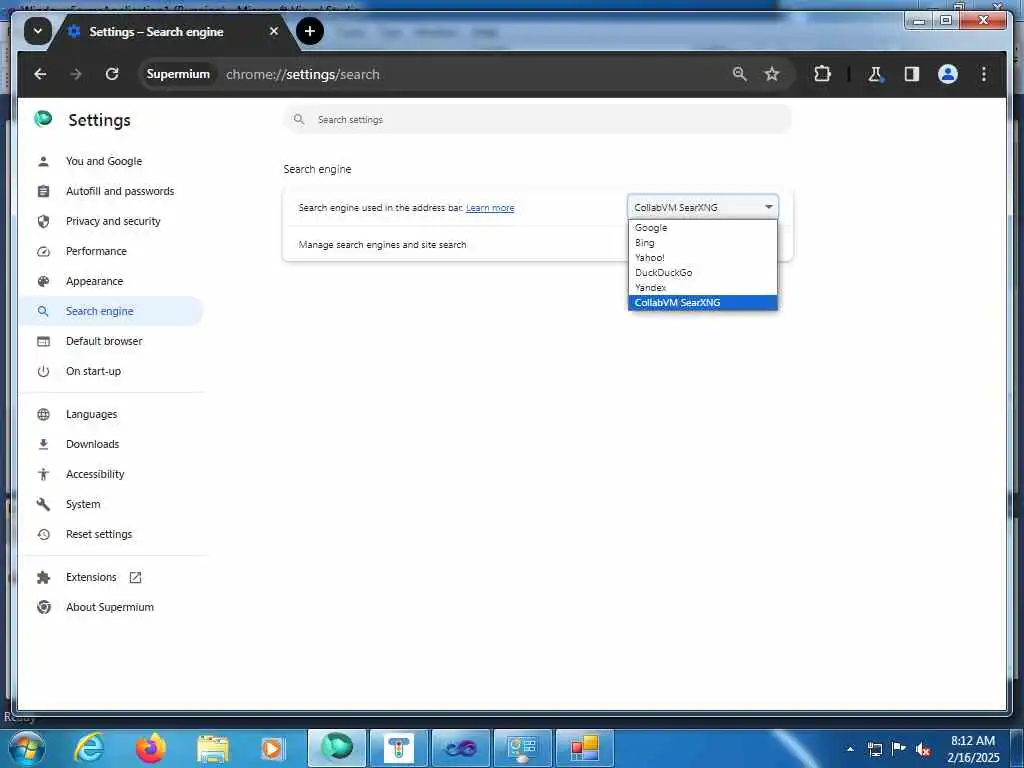The height and width of the screenshot is (768, 1024).
Task: Open On start-up settings
Action: click(93, 372)
